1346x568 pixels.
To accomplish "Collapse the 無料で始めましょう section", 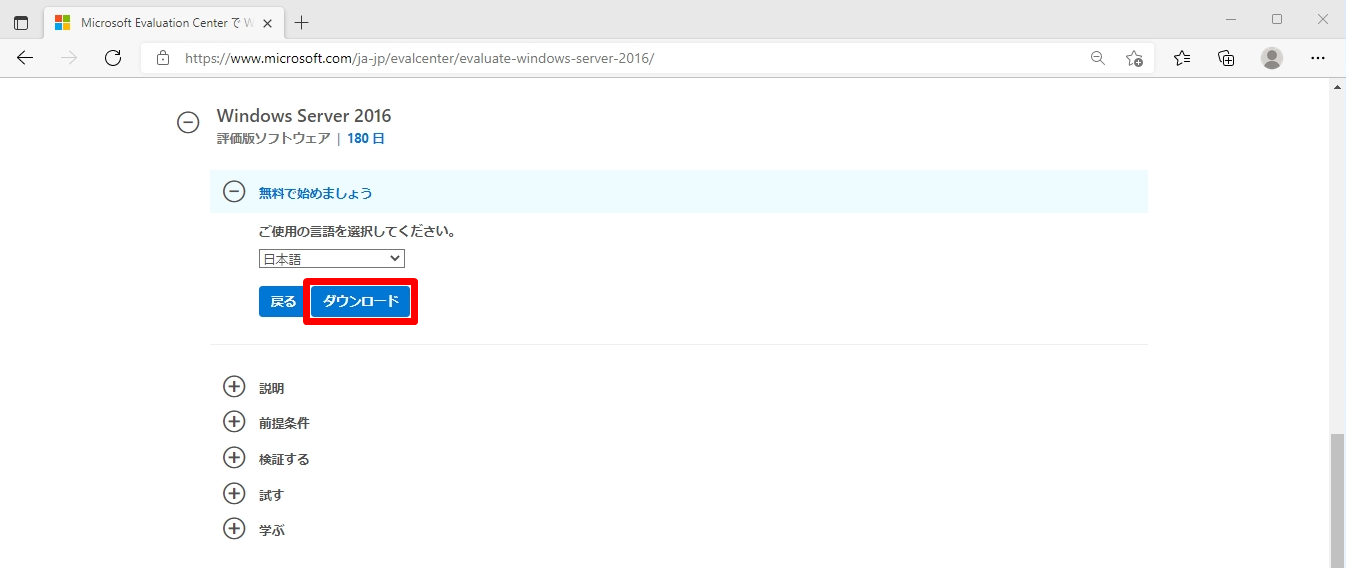I will click(x=234, y=191).
